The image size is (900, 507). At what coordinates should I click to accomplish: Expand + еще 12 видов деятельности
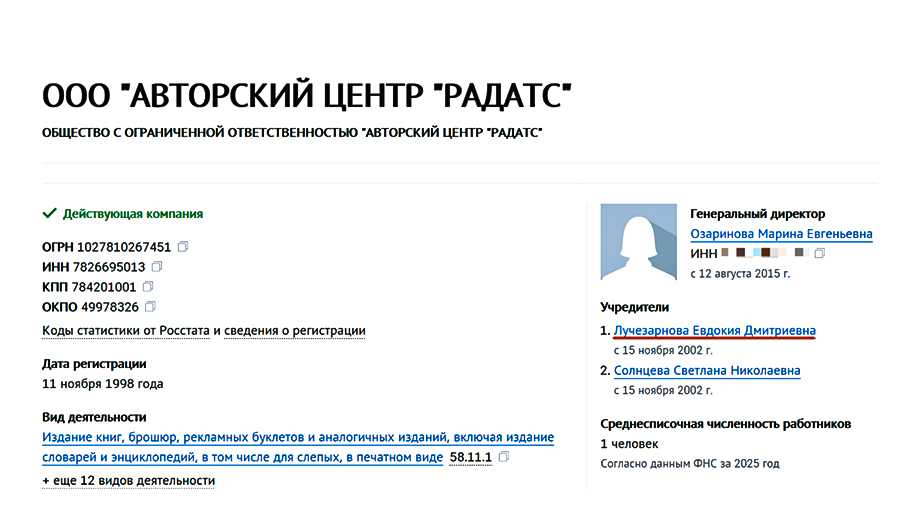(x=129, y=481)
